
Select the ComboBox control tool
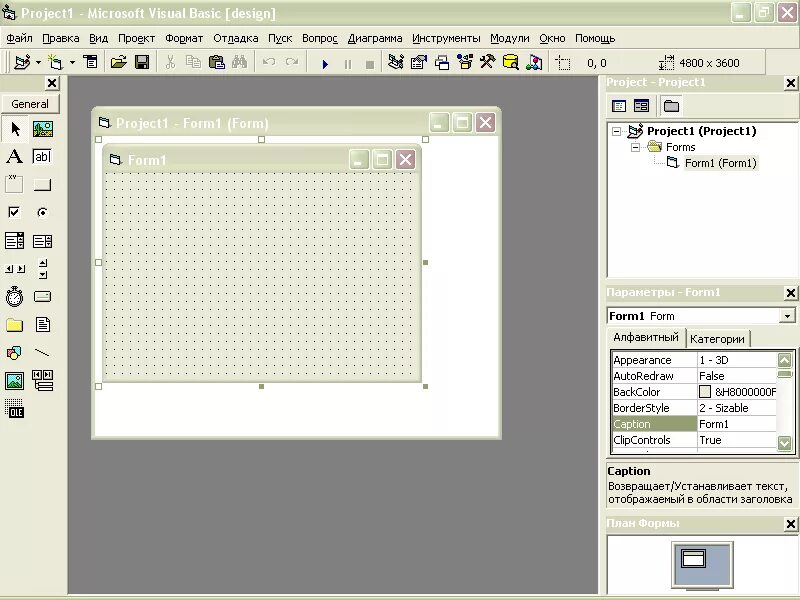[15, 240]
